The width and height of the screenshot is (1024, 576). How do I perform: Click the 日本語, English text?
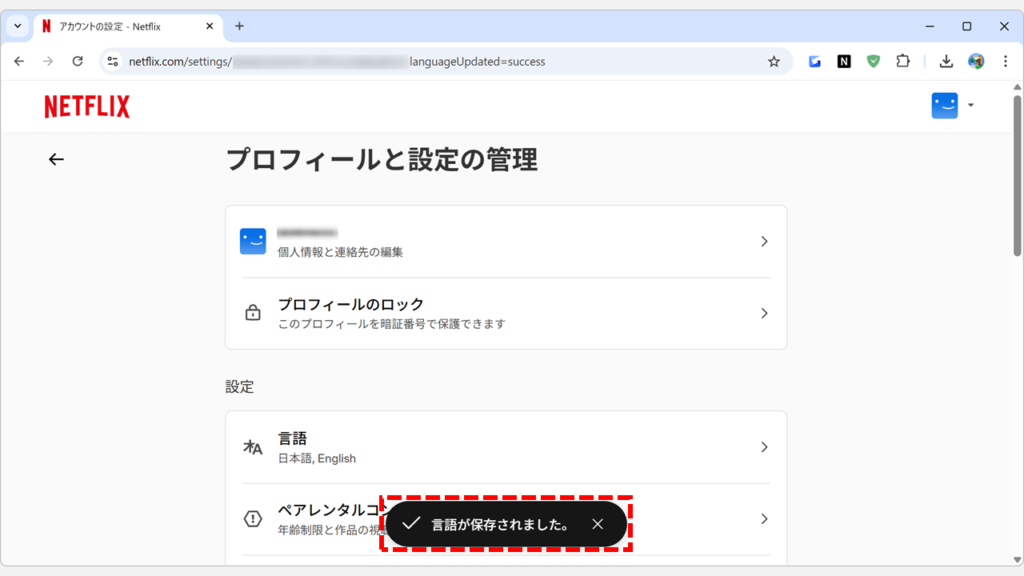(x=317, y=458)
